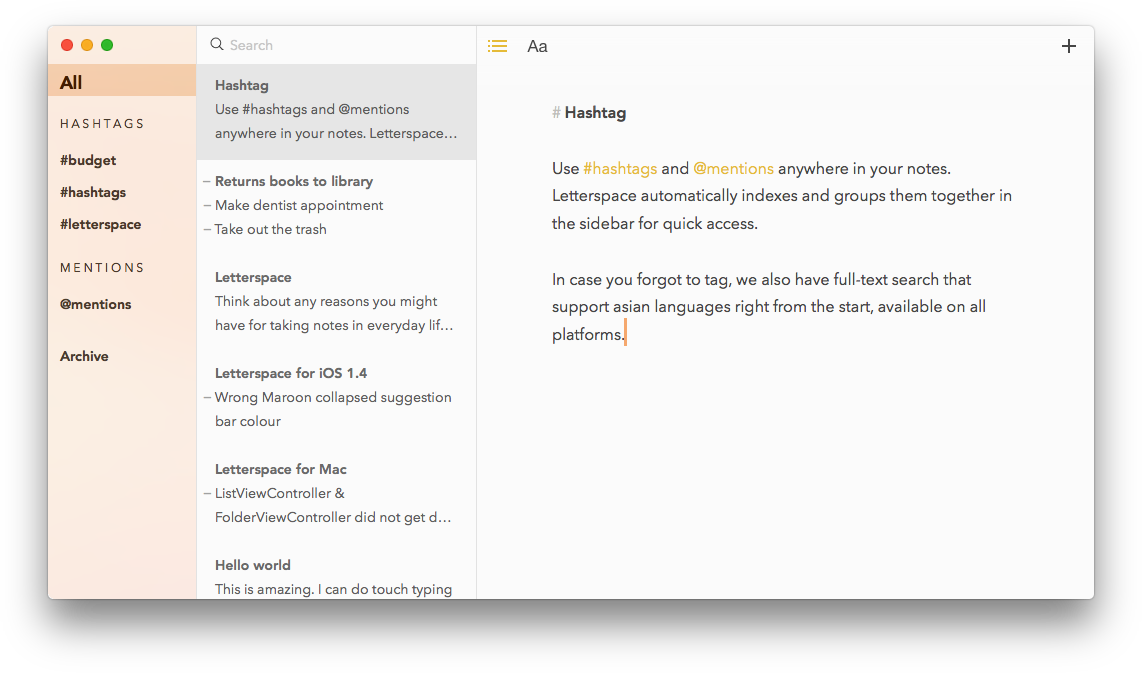
Task: Open the #letterspace hashtag
Action: [101, 224]
